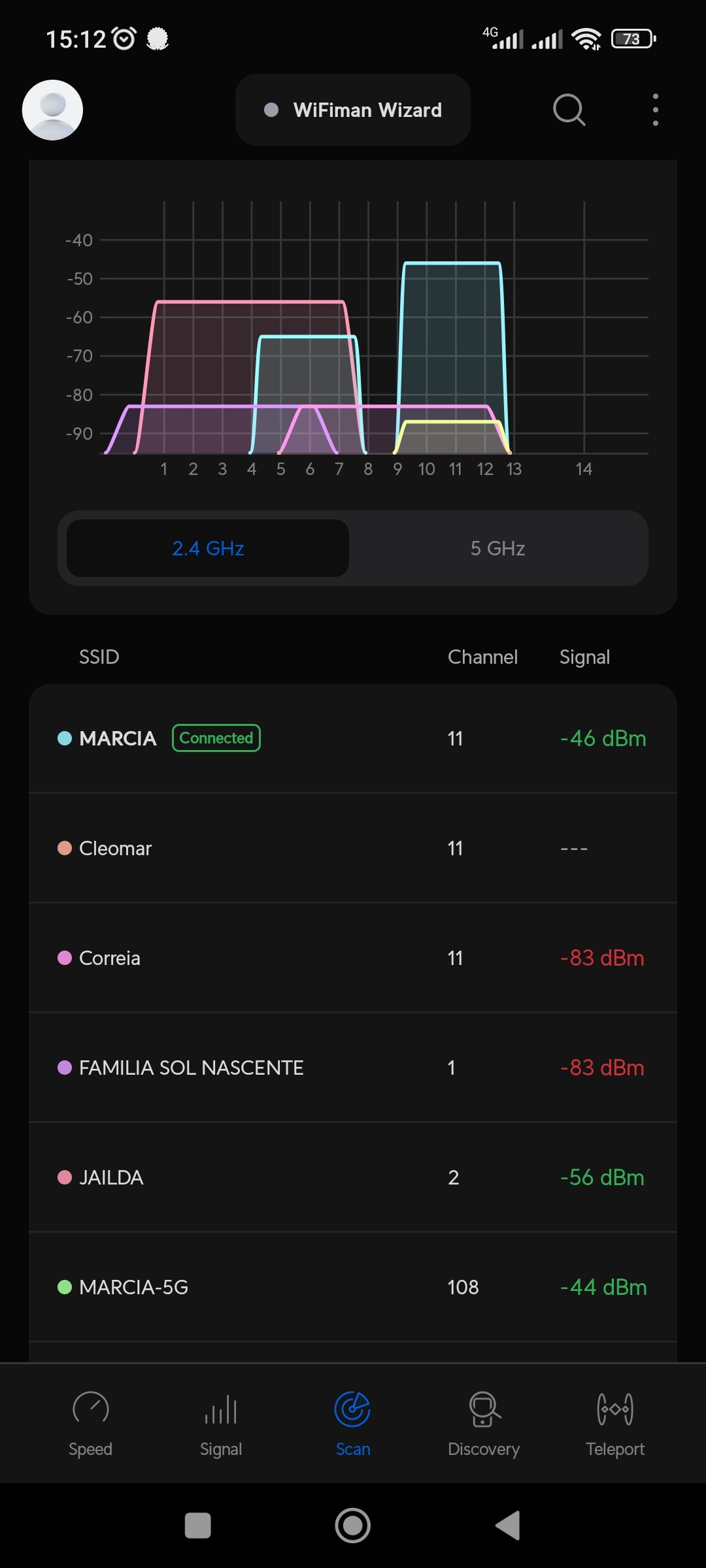Viewport: 706px width, 1568px height.
Task: Open the JAILDA network entry
Action: [x=353, y=1177]
